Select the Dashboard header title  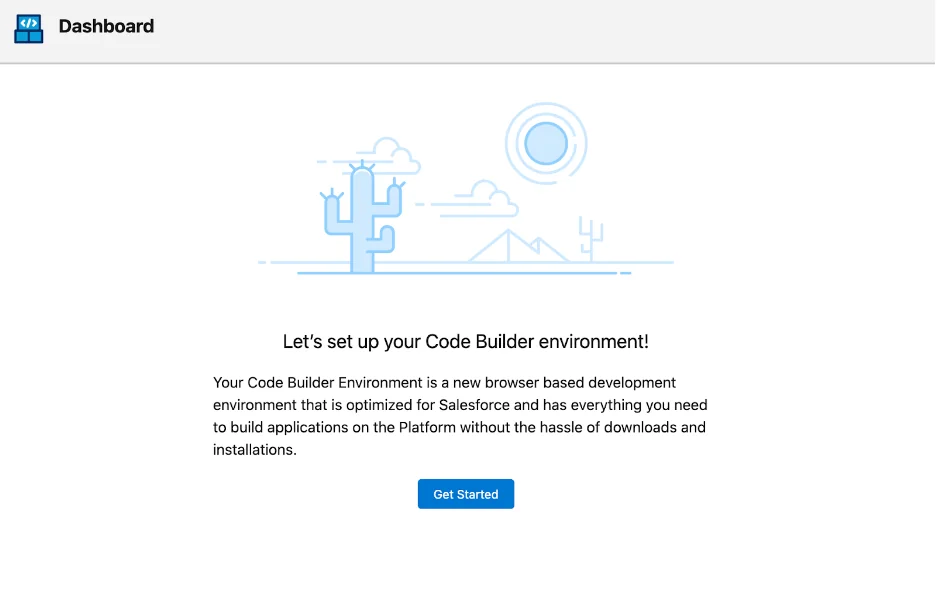click(106, 26)
